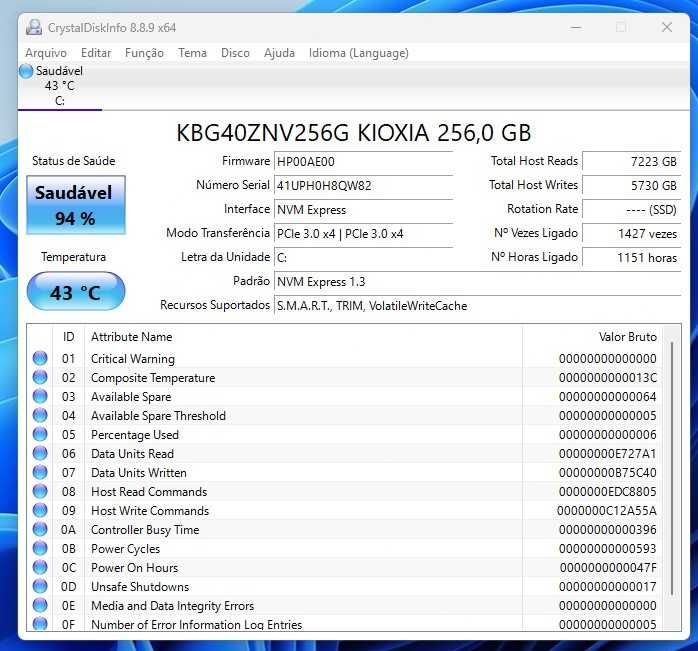Click the Data Units Read status orb

40,454
